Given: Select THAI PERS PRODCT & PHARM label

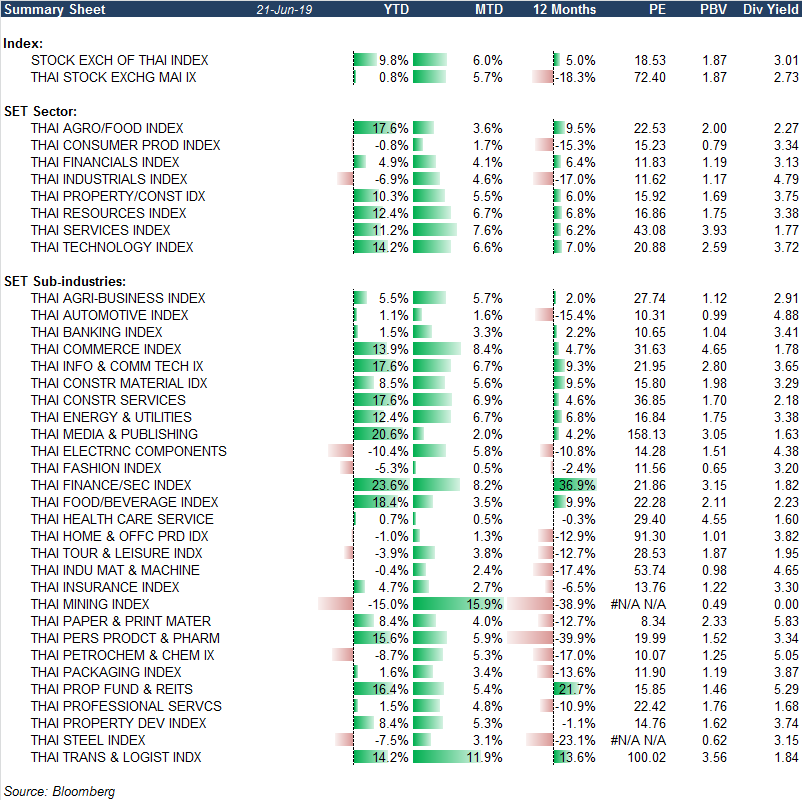Looking at the screenshot, I should tap(125, 638).
